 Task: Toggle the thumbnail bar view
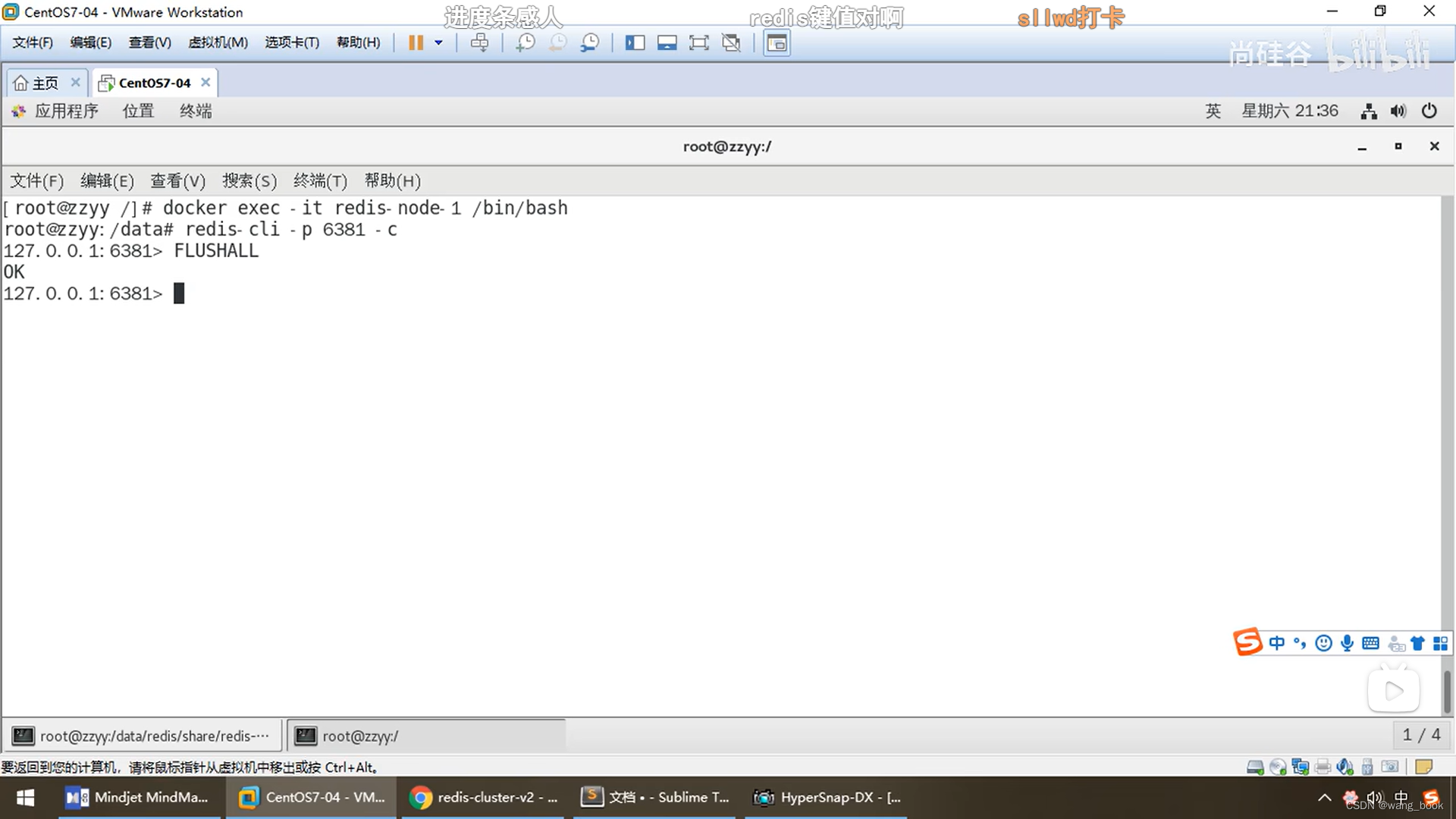point(667,42)
